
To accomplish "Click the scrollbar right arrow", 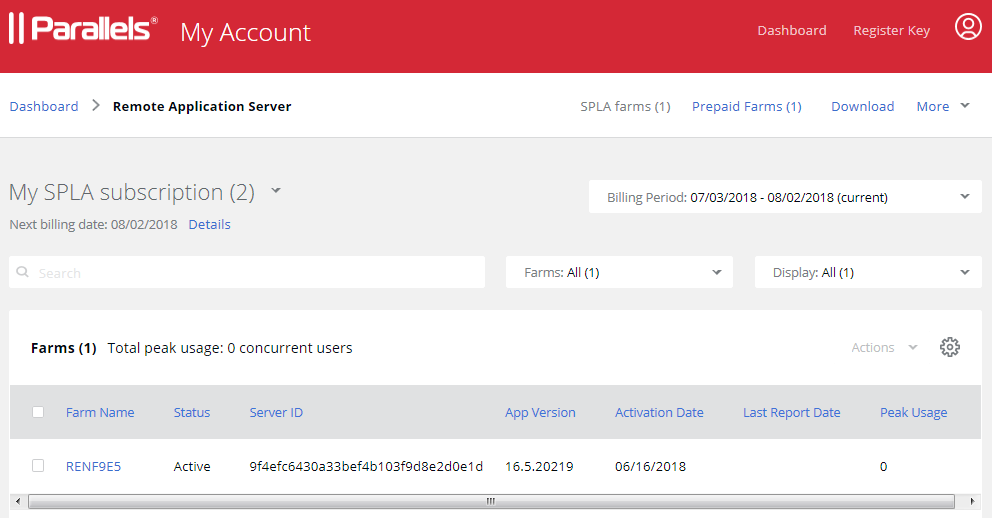I will 974,501.
